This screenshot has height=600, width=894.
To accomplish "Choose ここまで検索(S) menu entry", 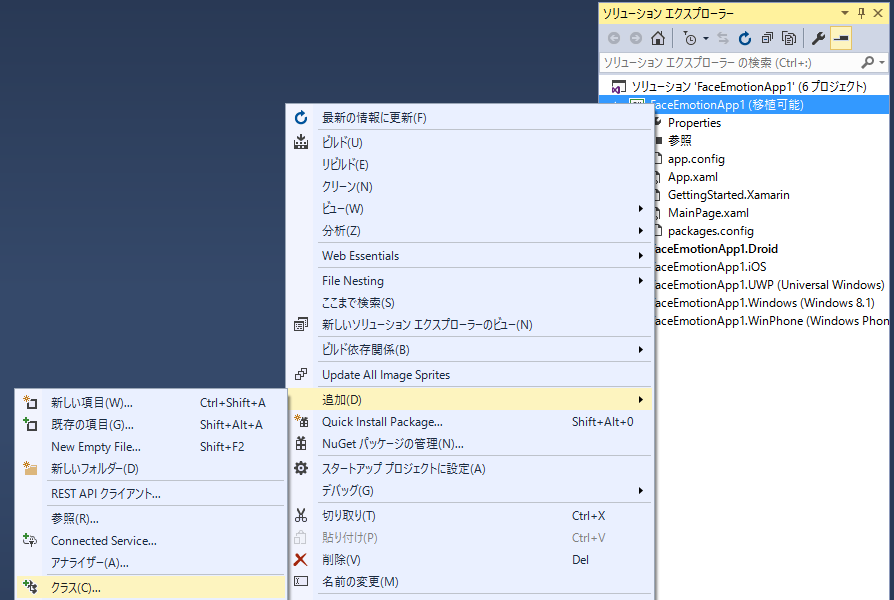I will [x=470, y=303].
